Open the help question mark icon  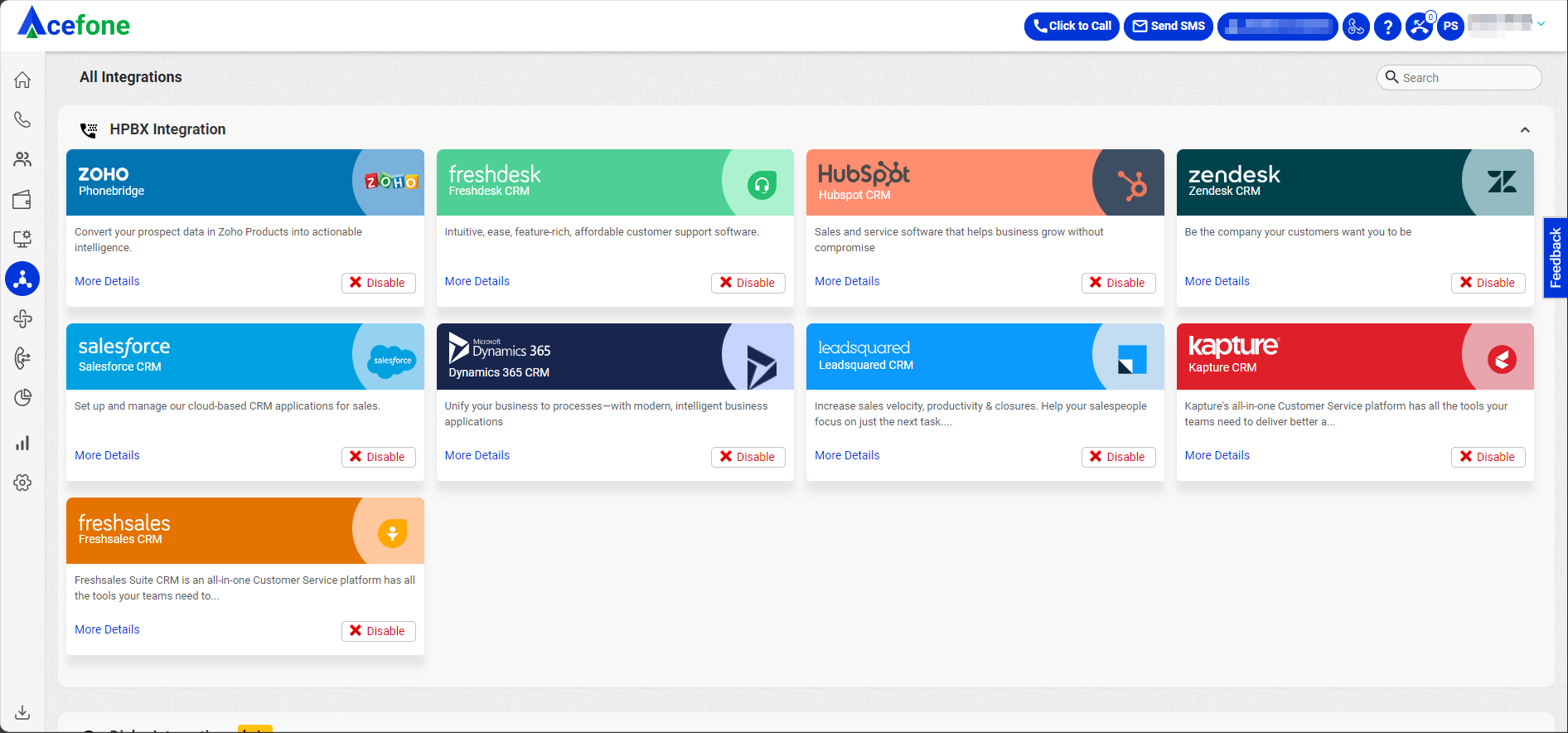click(x=1387, y=27)
